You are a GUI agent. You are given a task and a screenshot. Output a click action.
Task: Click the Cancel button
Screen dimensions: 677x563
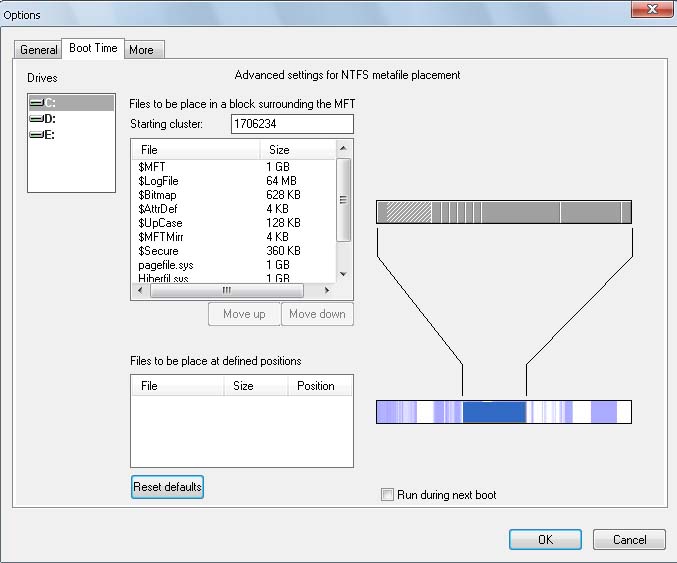[630, 540]
